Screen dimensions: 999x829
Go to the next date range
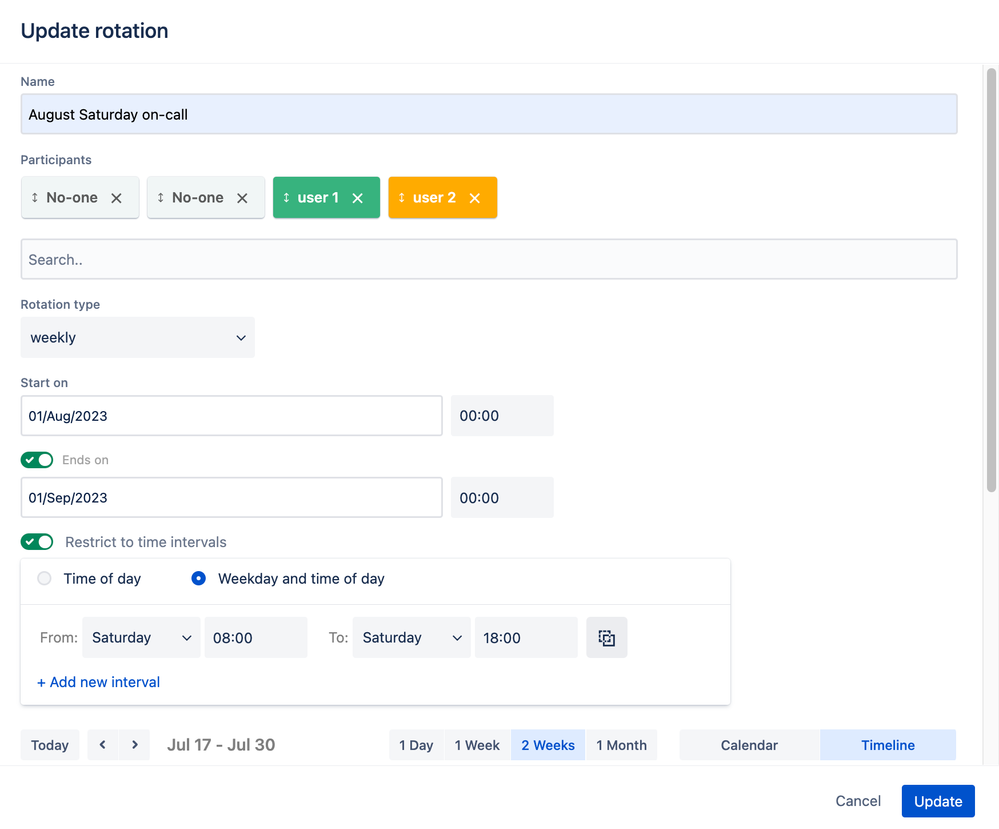click(x=134, y=744)
